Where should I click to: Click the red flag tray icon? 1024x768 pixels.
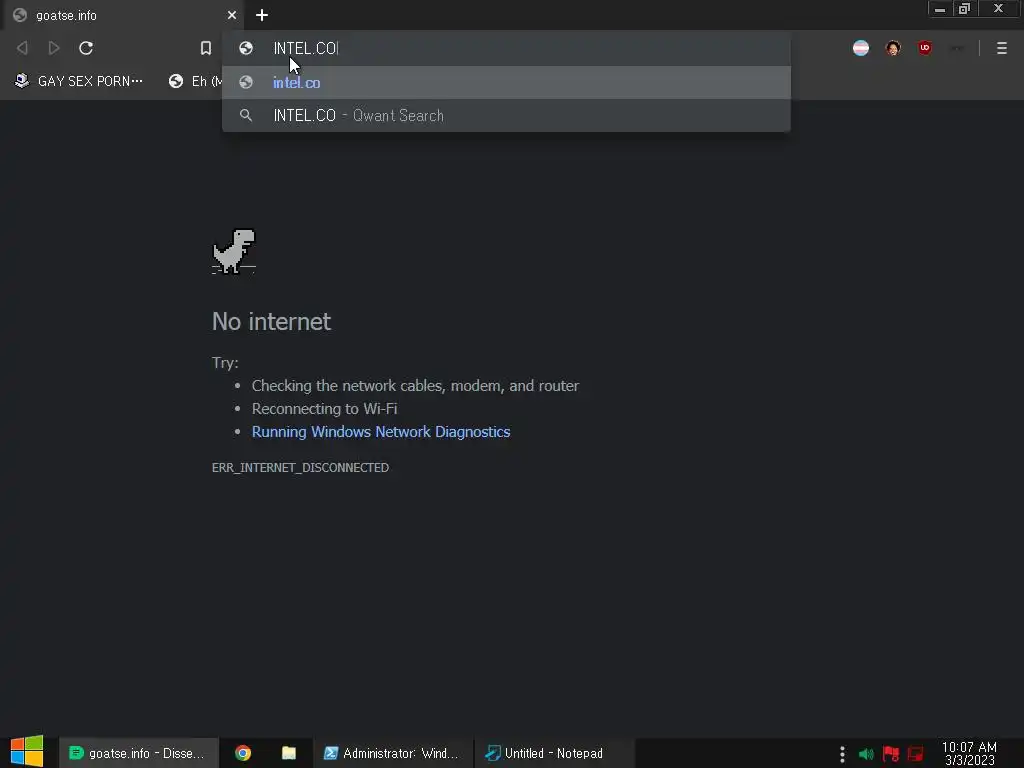tap(891, 754)
